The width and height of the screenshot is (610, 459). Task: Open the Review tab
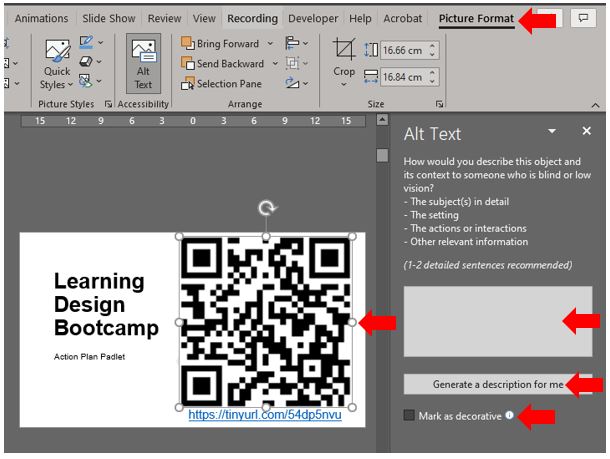[x=165, y=18]
